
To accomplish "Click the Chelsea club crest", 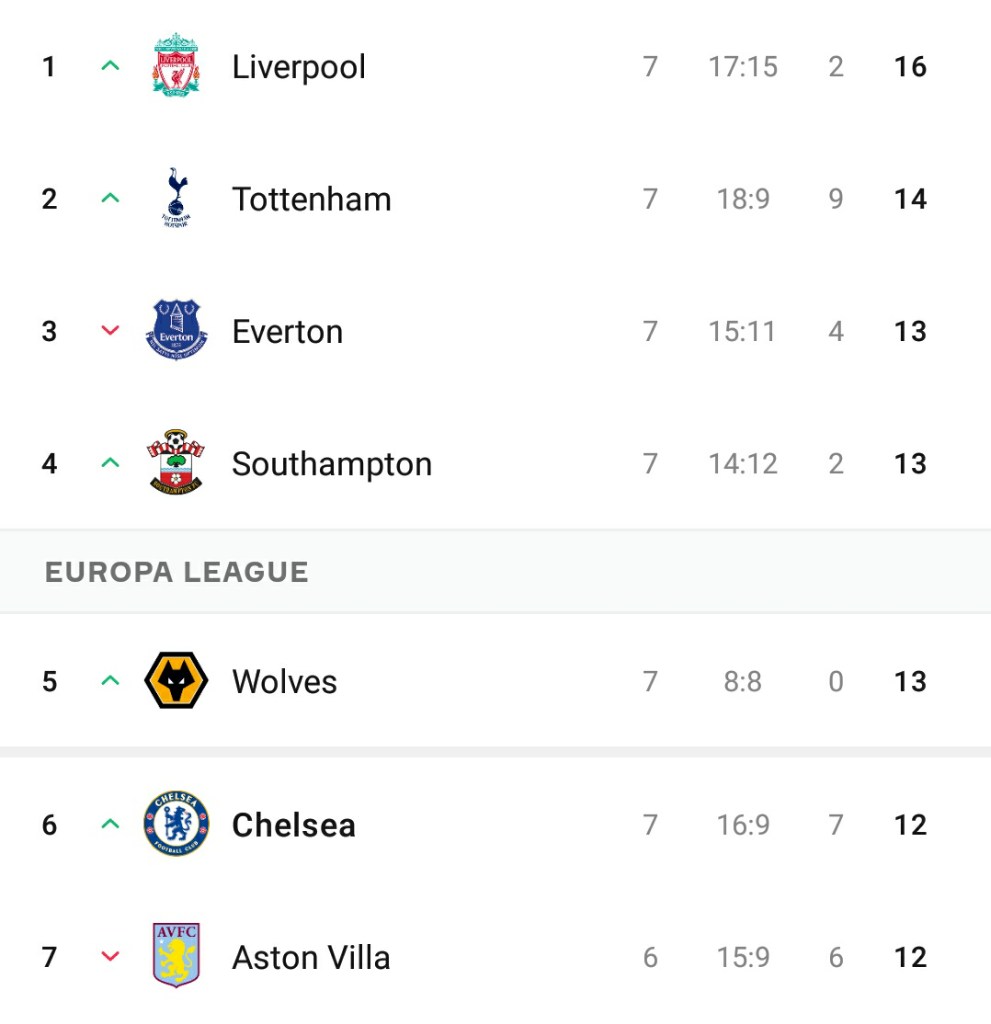I will (x=176, y=824).
